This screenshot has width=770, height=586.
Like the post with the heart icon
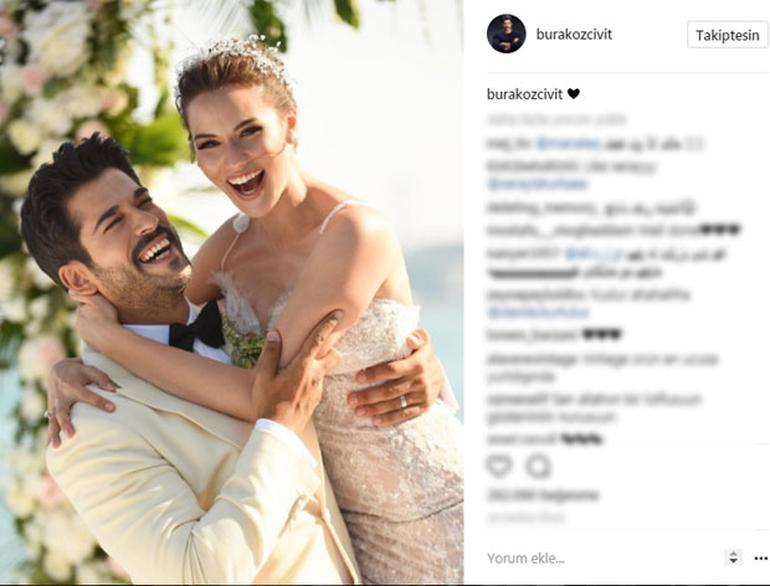(499, 466)
